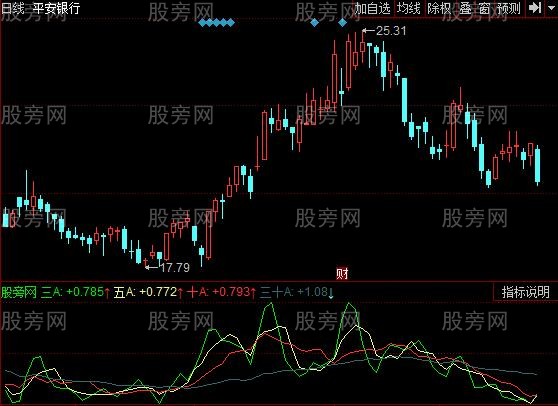Click the 平安银行 stock name

[57, 8]
